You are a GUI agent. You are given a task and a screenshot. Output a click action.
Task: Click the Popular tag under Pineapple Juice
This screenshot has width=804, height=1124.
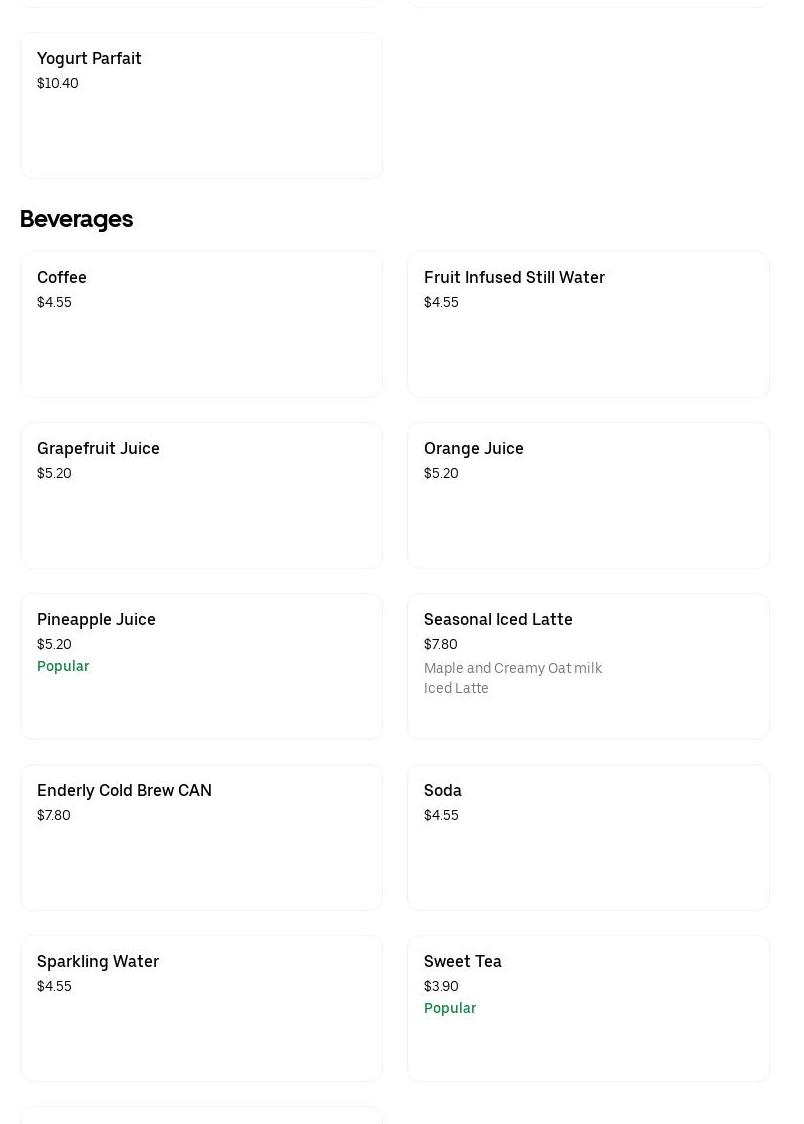tap(63, 666)
